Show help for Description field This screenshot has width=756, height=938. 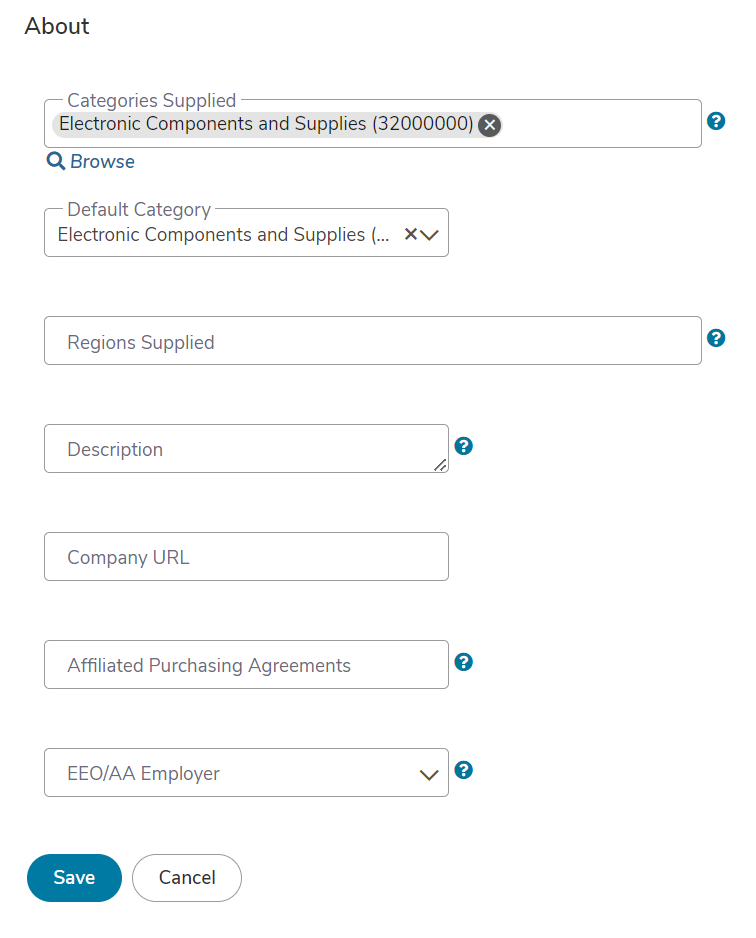(464, 446)
